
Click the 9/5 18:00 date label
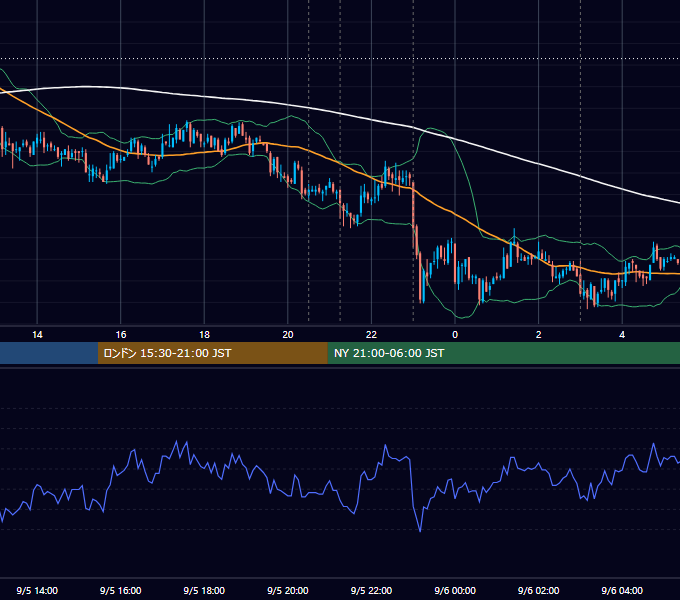click(204, 590)
